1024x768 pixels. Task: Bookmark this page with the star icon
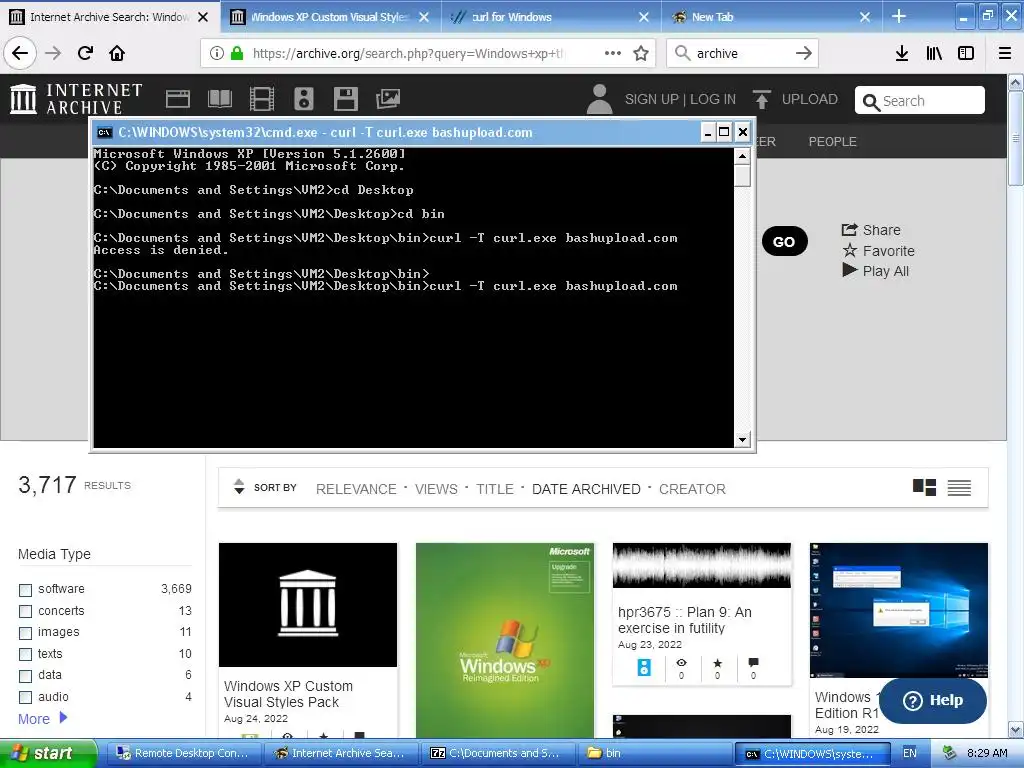(x=641, y=53)
